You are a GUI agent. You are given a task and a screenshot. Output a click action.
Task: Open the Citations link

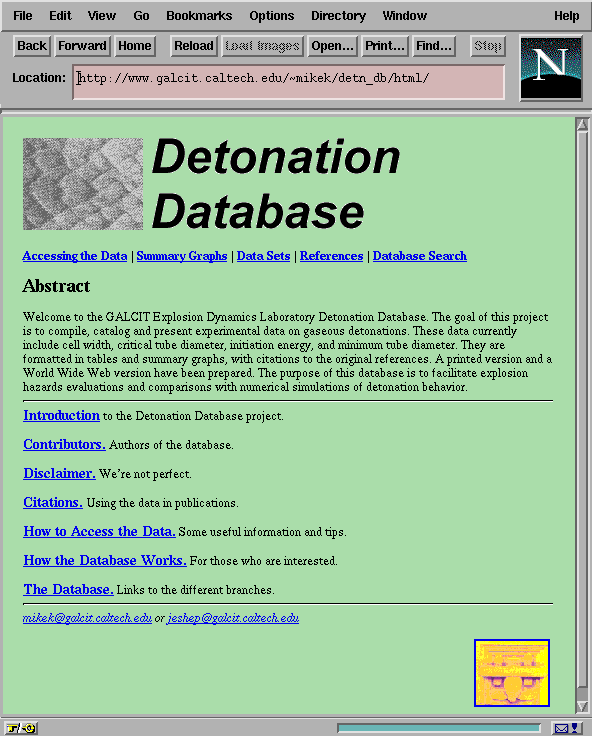53,503
